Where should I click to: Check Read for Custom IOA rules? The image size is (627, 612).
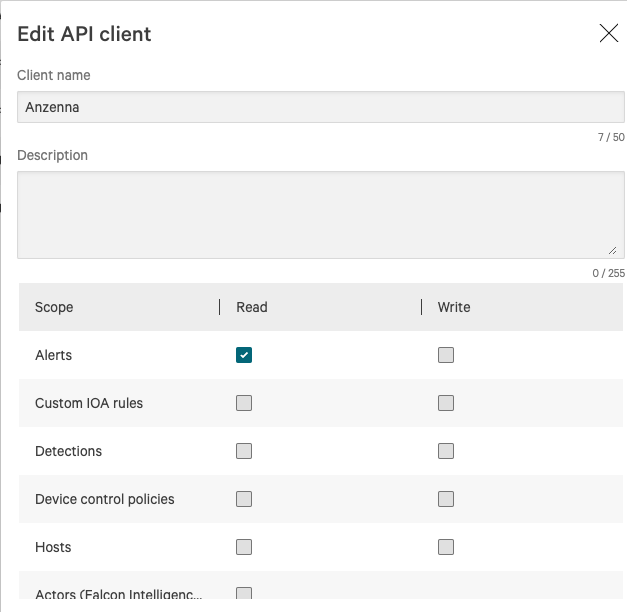tap(244, 403)
